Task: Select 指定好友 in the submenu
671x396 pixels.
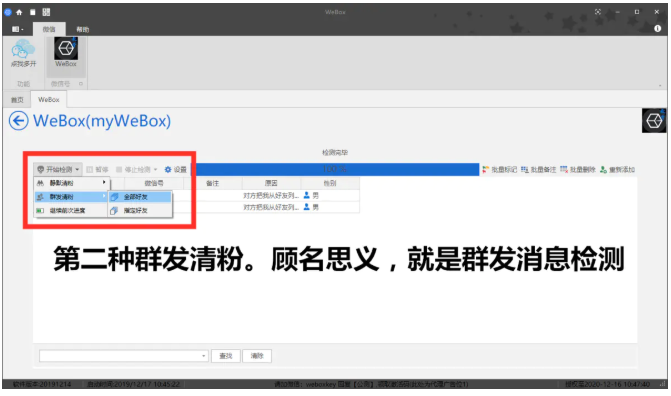Action: (x=140, y=211)
